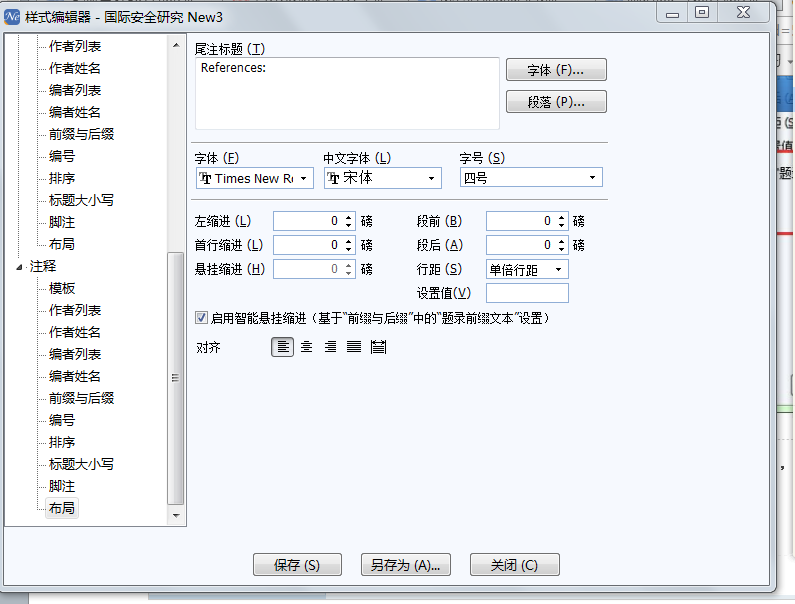795x604 pixels.
Task: Select 作者列表 under 注释 in tree
Action: click(75, 310)
